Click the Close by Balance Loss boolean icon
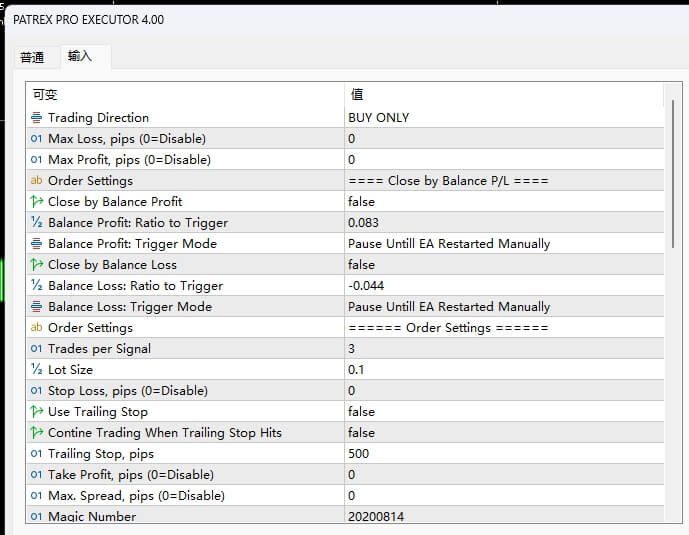689x535 pixels. point(36,265)
